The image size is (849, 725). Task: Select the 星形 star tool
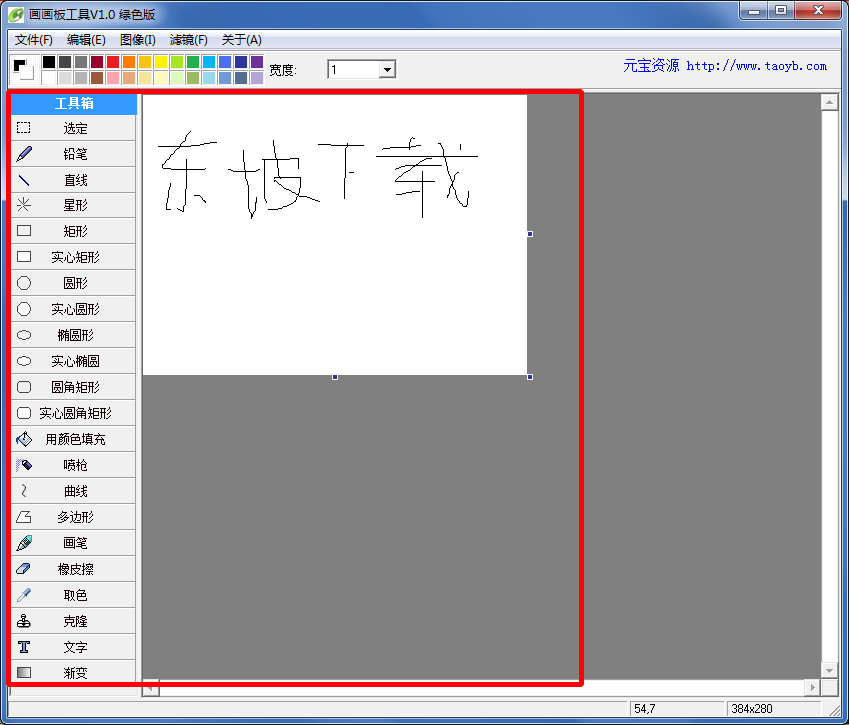[x=73, y=205]
